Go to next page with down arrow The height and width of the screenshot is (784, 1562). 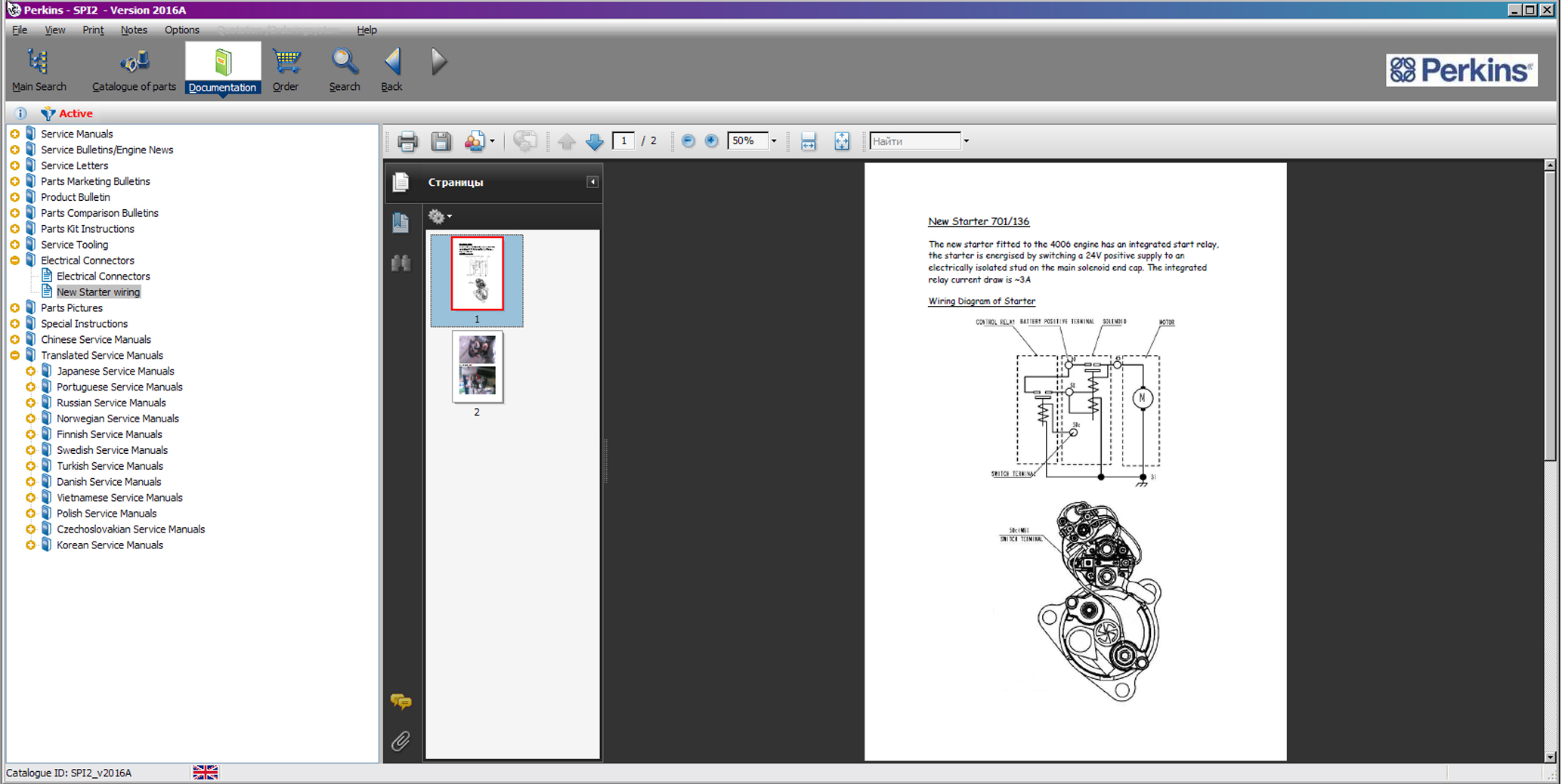pyautogui.click(x=595, y=141)
